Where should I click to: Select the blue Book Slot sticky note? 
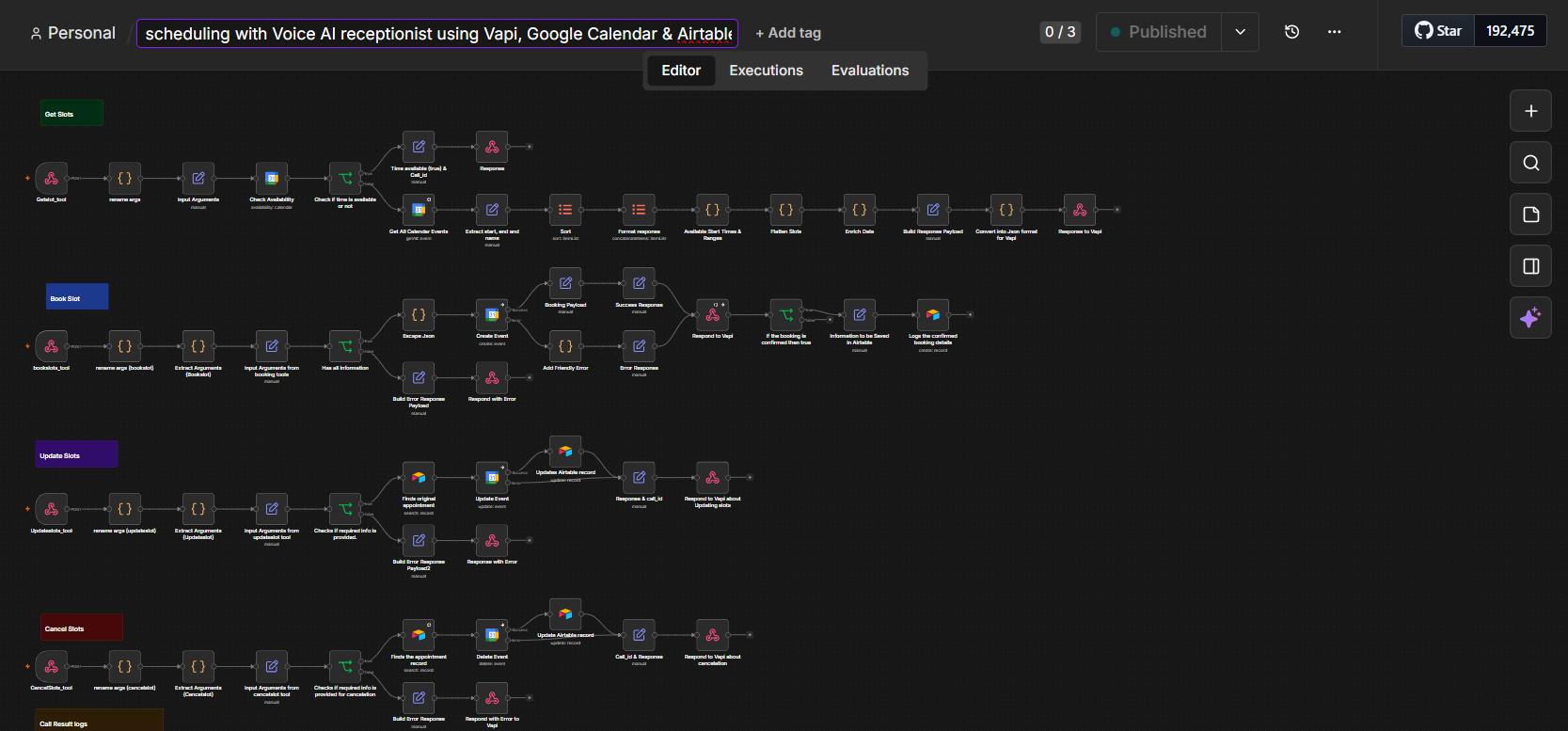click(77, 296)
